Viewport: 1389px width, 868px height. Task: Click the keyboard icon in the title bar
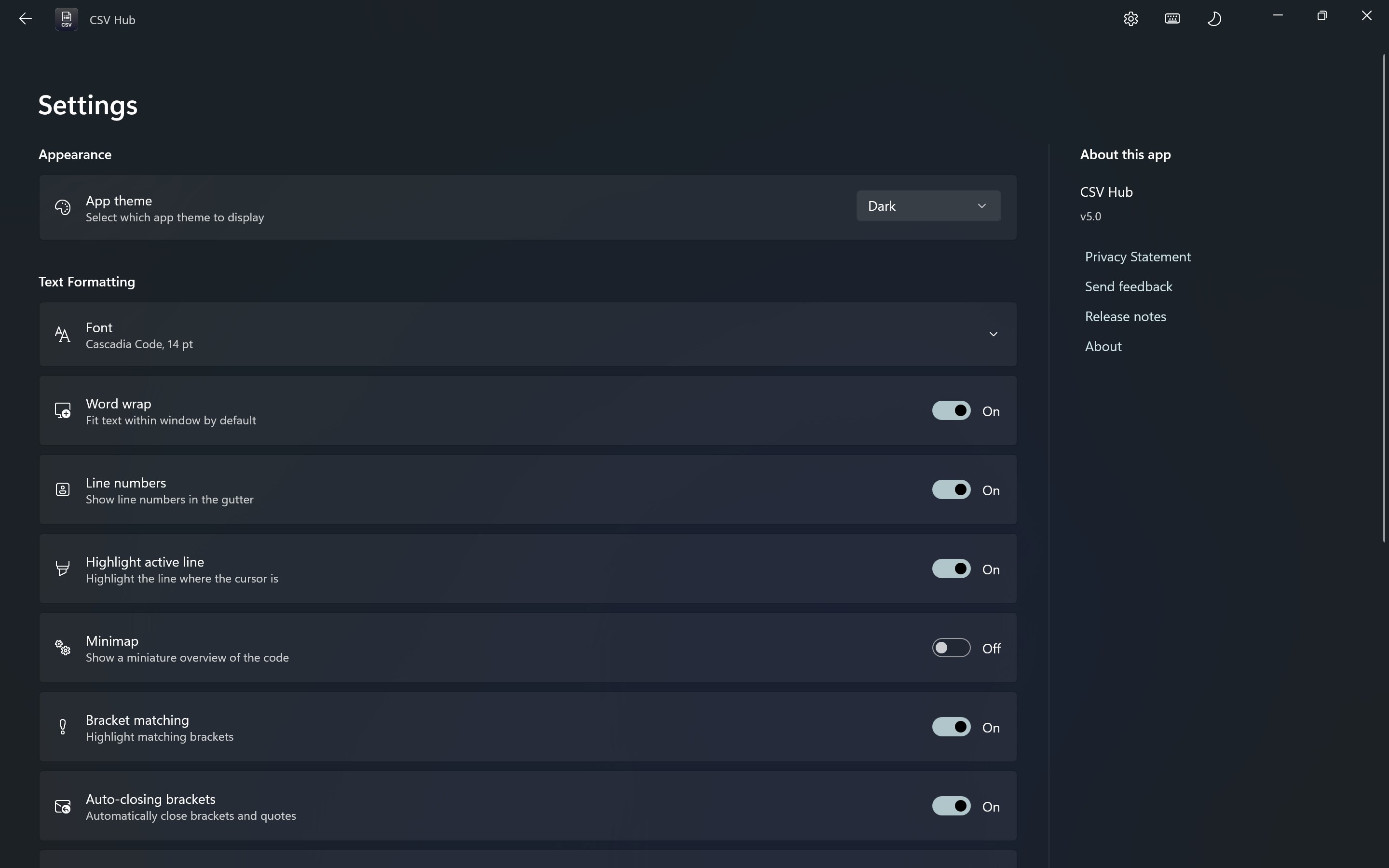[x=1171, y=18]
